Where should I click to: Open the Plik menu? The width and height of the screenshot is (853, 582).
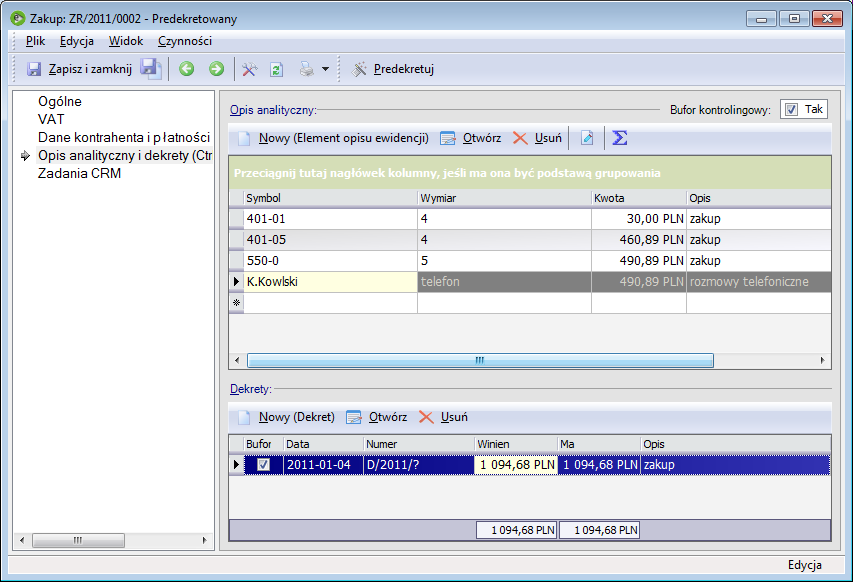35,41
